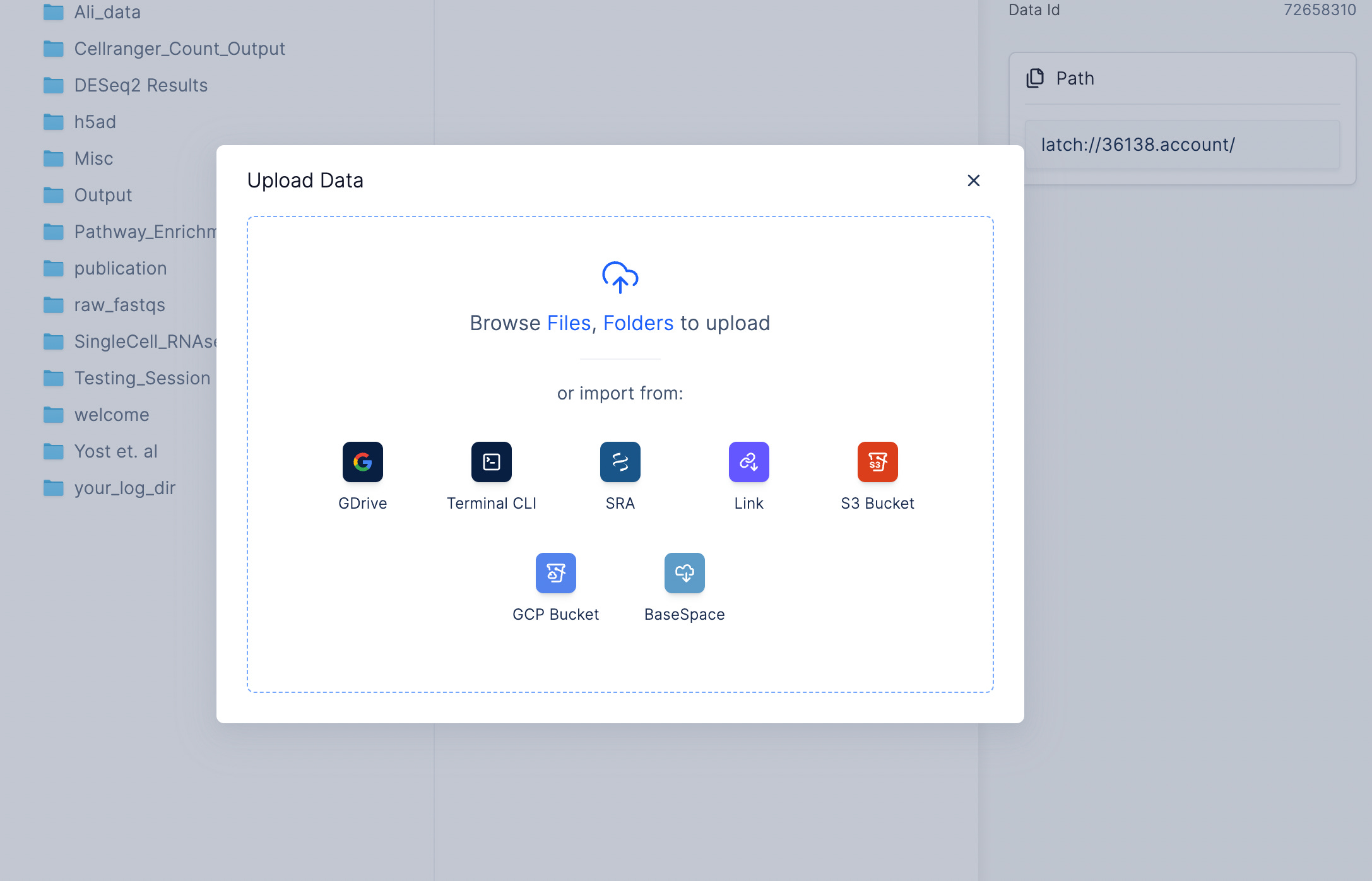Screen dimensions: 1372x881
Task: Choose SRA as import source
Action: pos(620,462)
